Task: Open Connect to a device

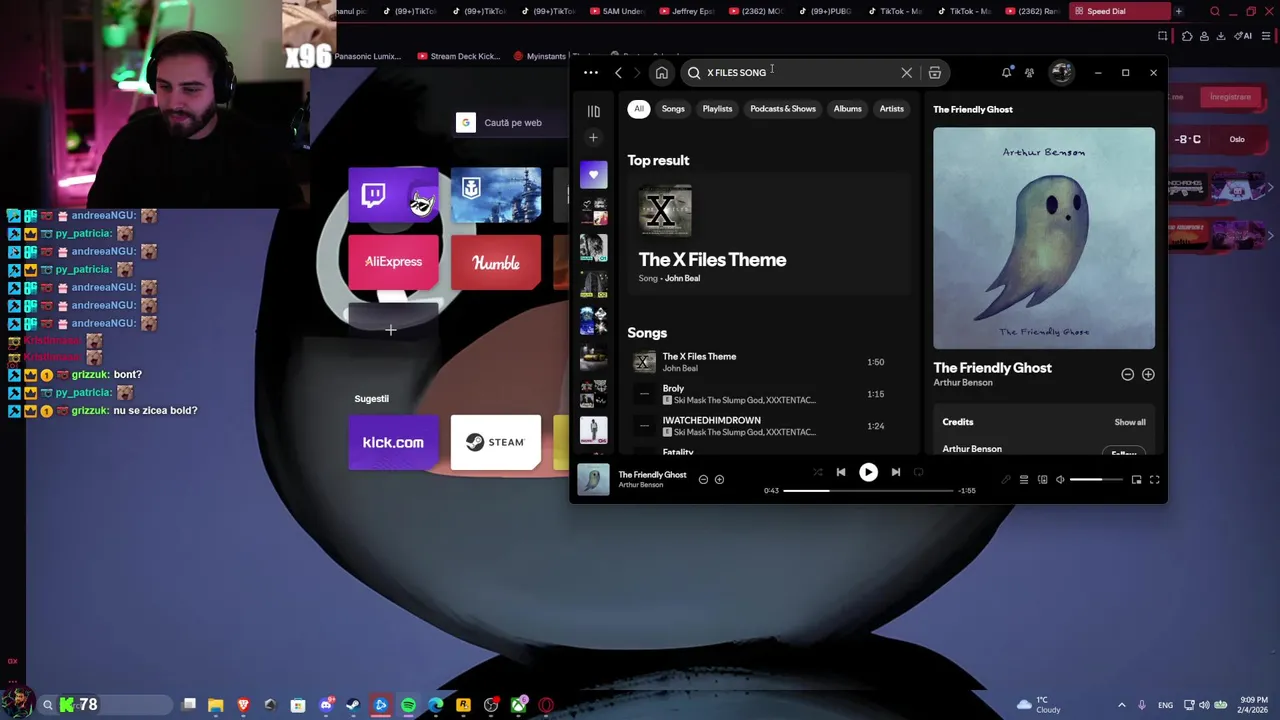Action: (x=1042, y=480)
